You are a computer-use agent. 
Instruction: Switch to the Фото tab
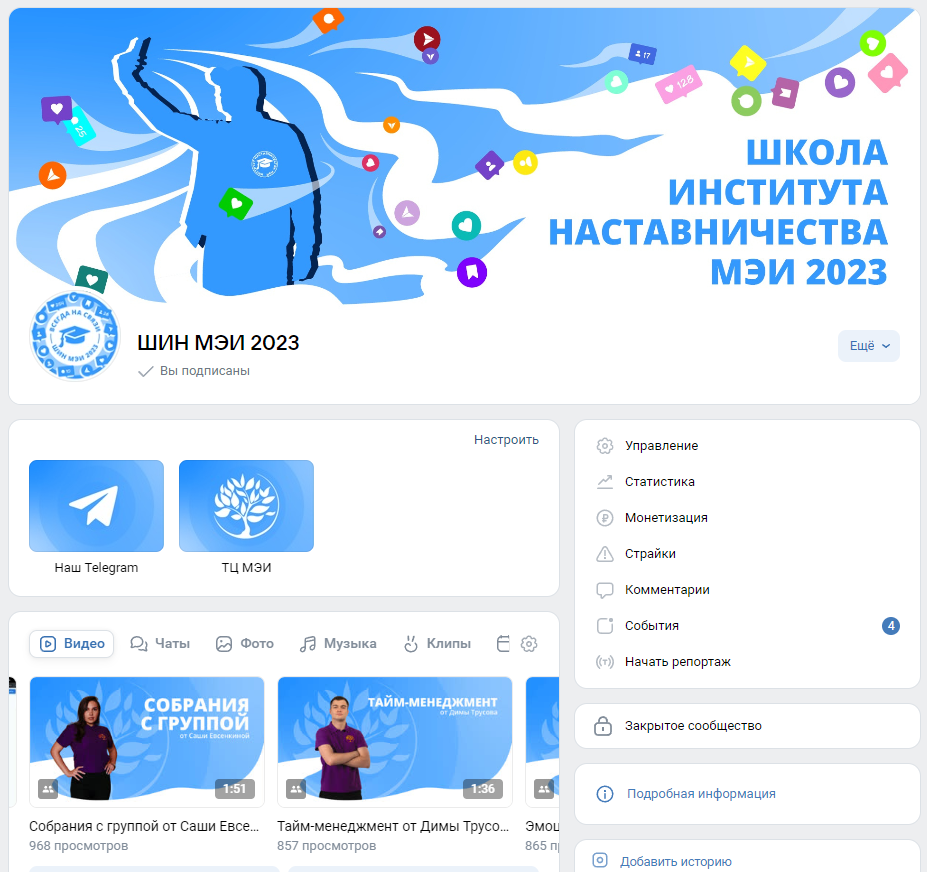(x=245, y=644)
